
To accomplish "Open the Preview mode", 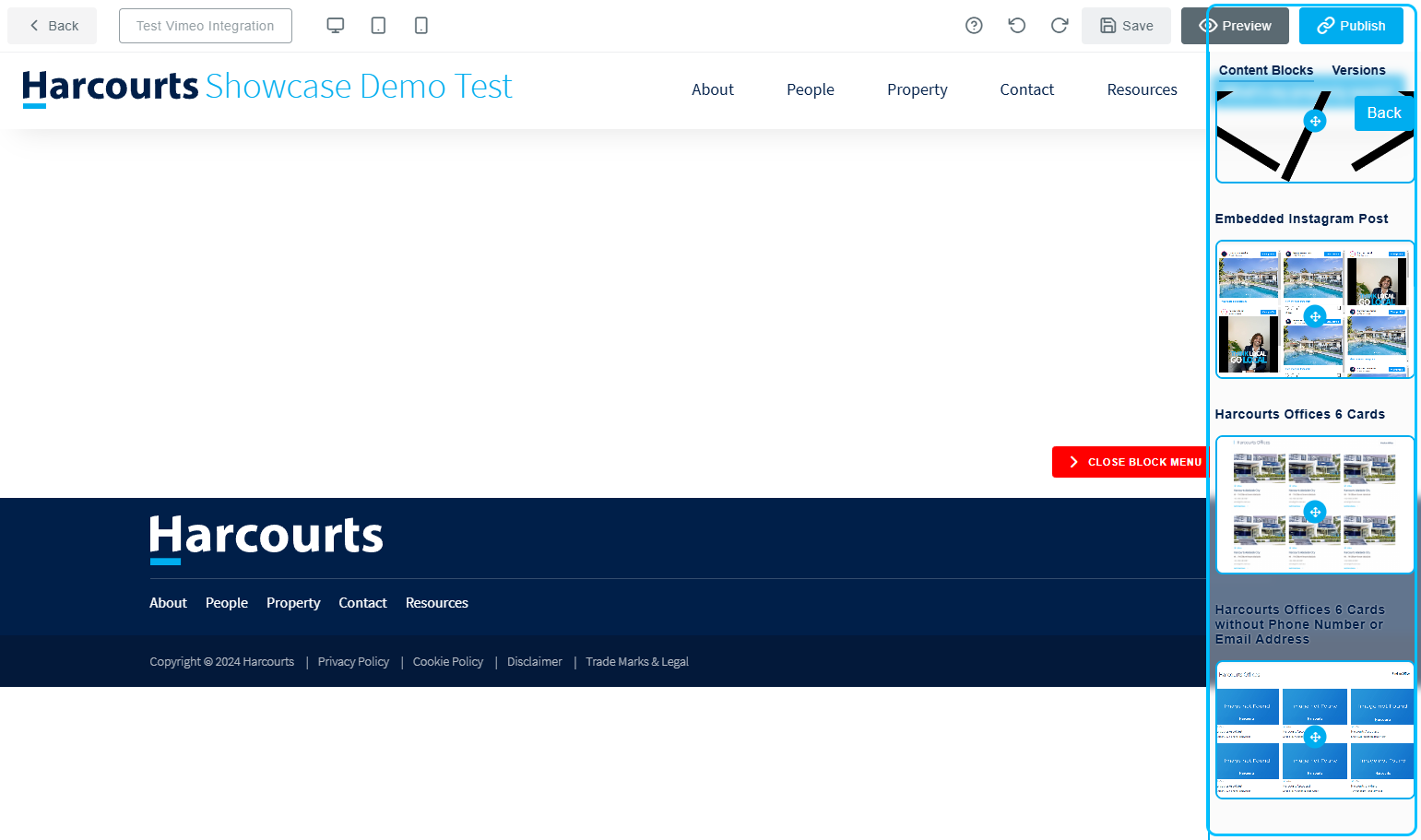I will click(x=1235, y=26).
